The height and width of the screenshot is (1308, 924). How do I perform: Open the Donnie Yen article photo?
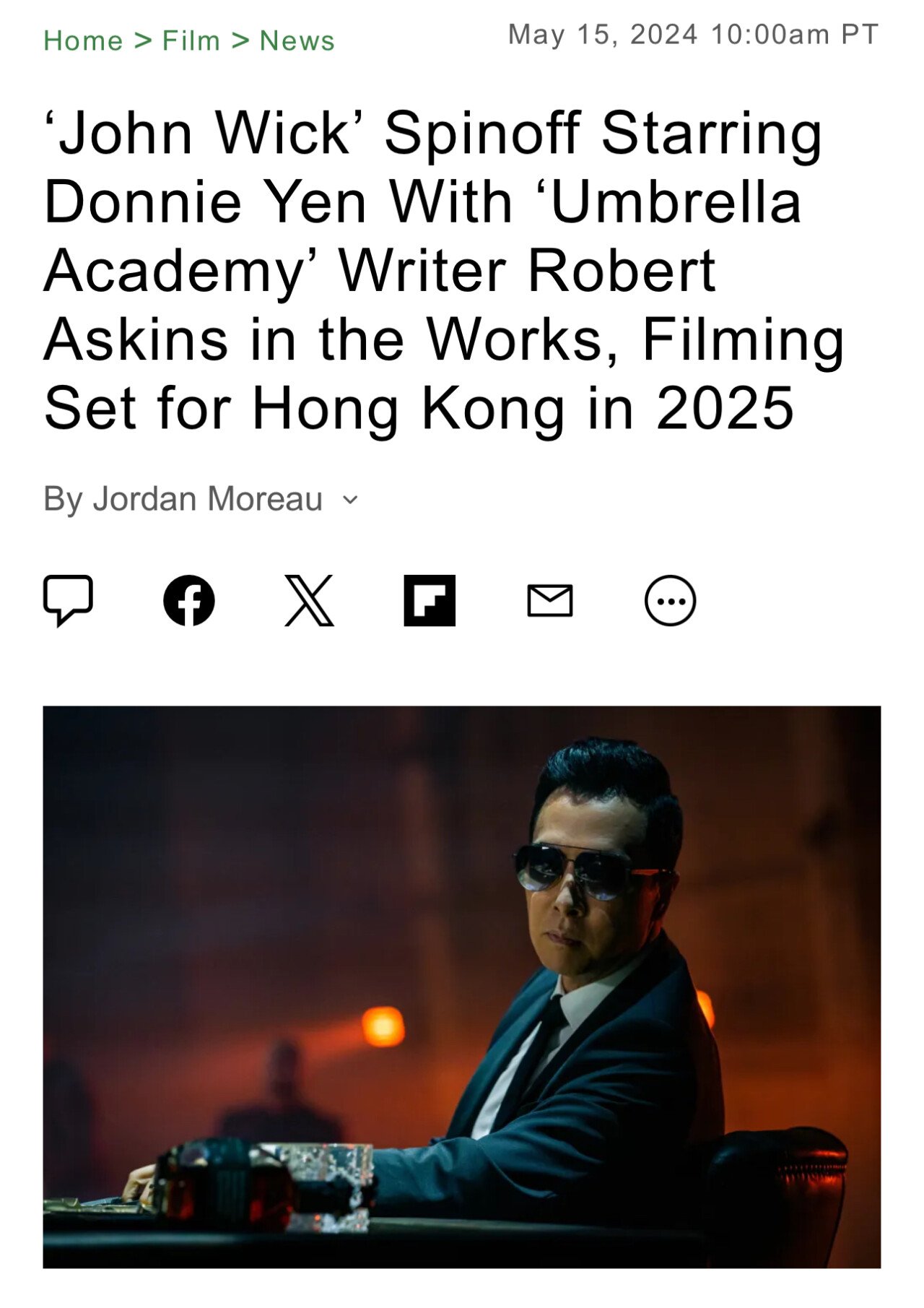[x=462, y=987]
